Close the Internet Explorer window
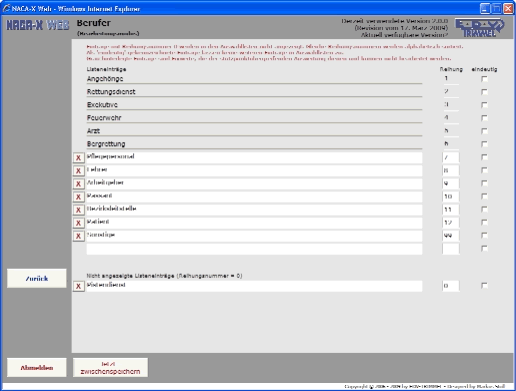 click(508, 8)
